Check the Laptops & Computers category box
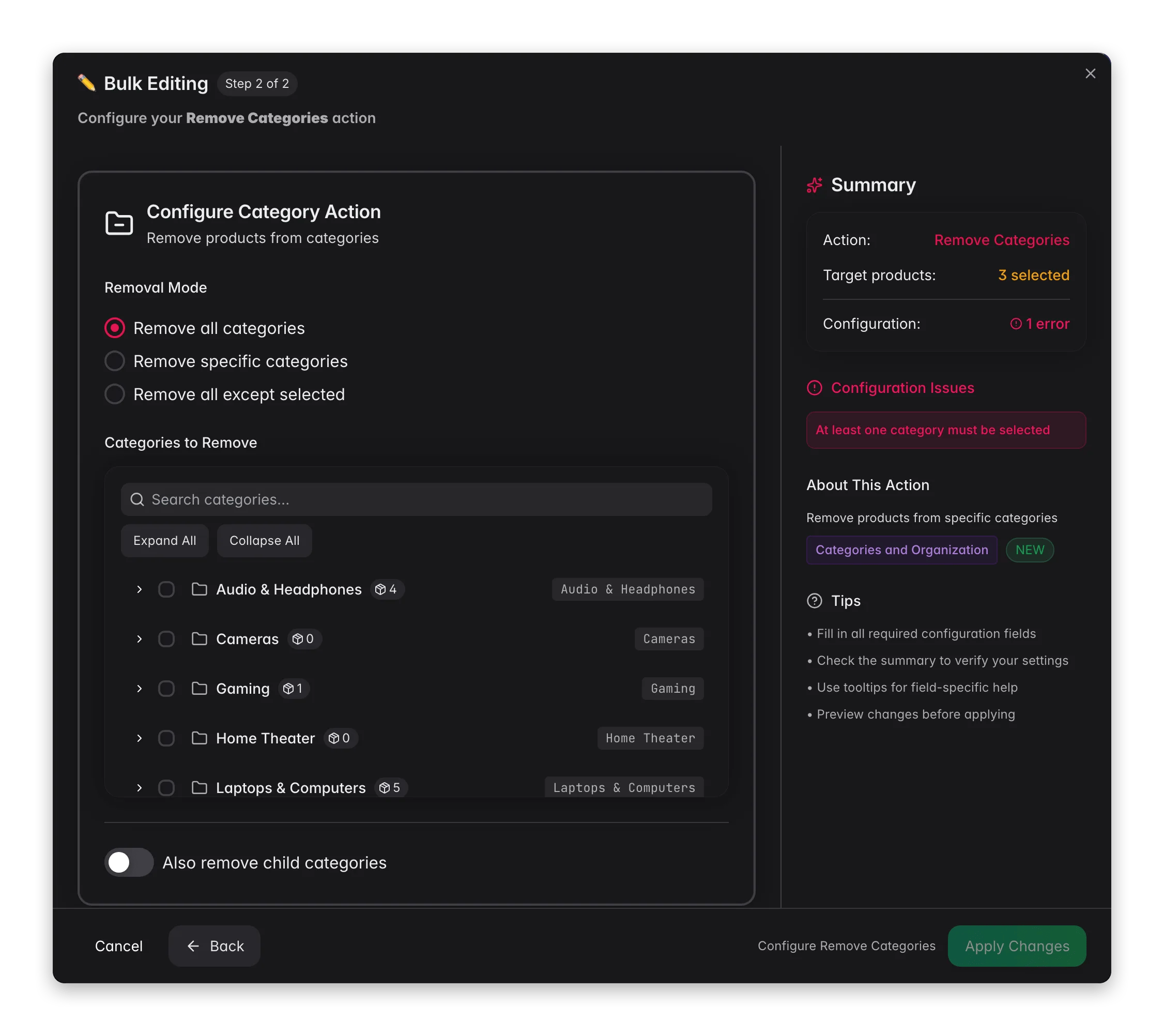The width and height of the screenshot is (1164, 1036). [x=166, y=787]
